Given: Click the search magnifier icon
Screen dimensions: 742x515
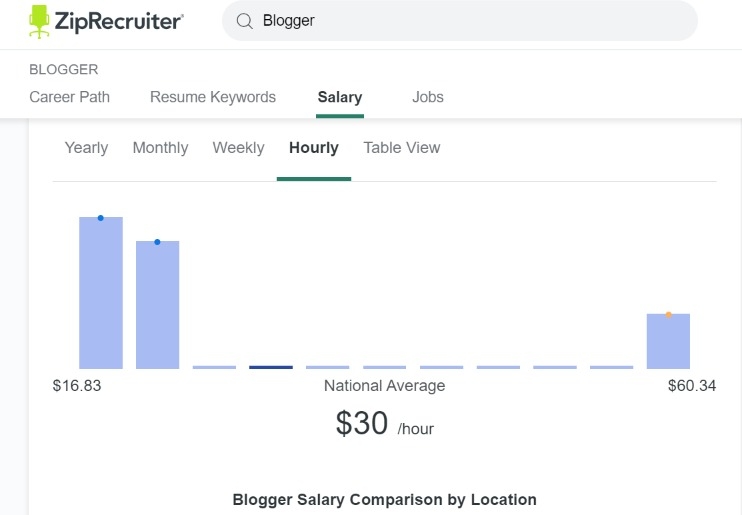Looking at the screenshot, I should point(244,21).
